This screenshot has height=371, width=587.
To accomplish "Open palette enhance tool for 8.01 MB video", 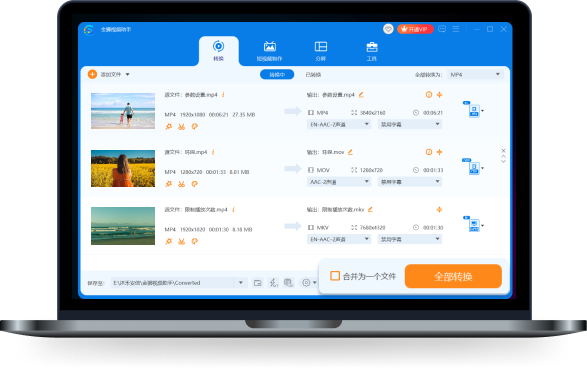I will tap(195, 184).
